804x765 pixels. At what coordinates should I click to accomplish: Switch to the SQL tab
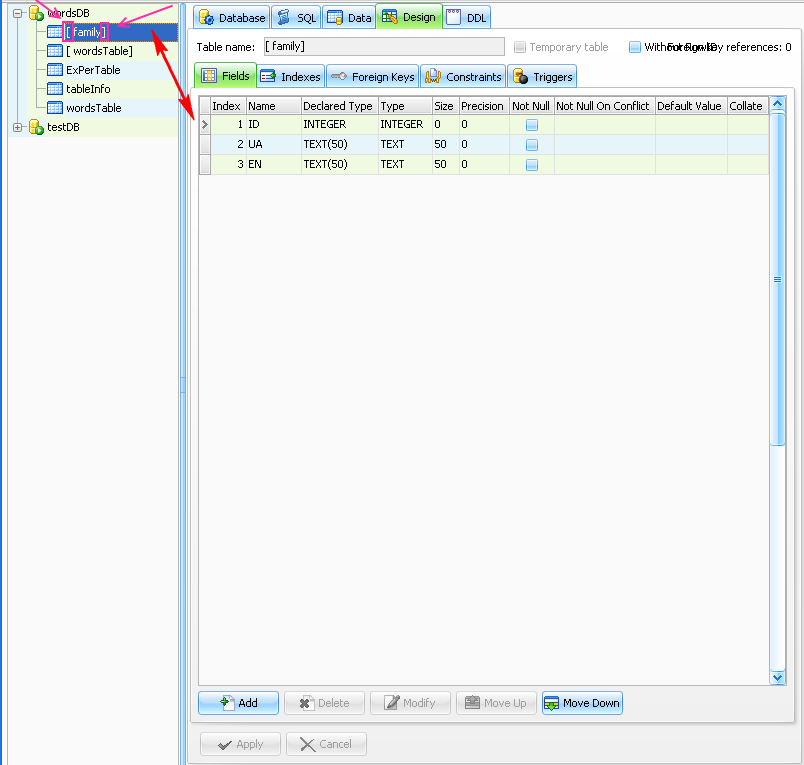coord(296,18)
